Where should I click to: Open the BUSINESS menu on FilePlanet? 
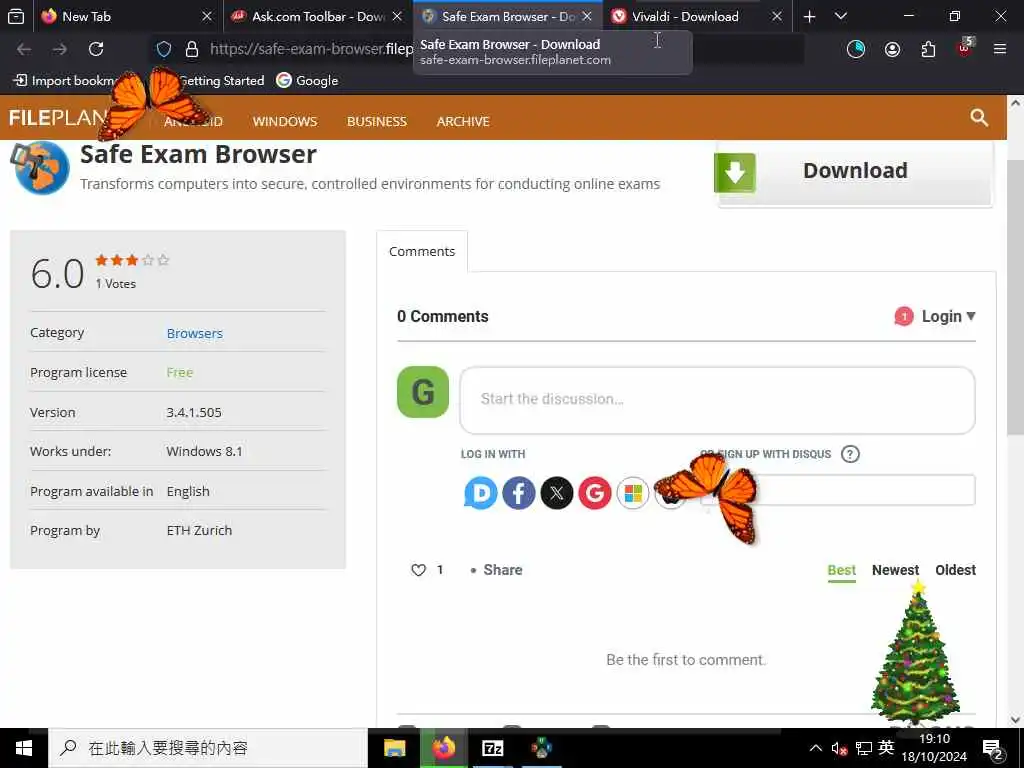(x=377, y=121)
